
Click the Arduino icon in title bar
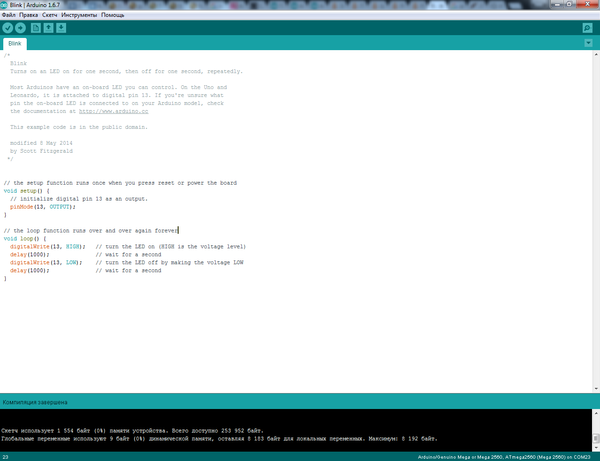[4, 5]
